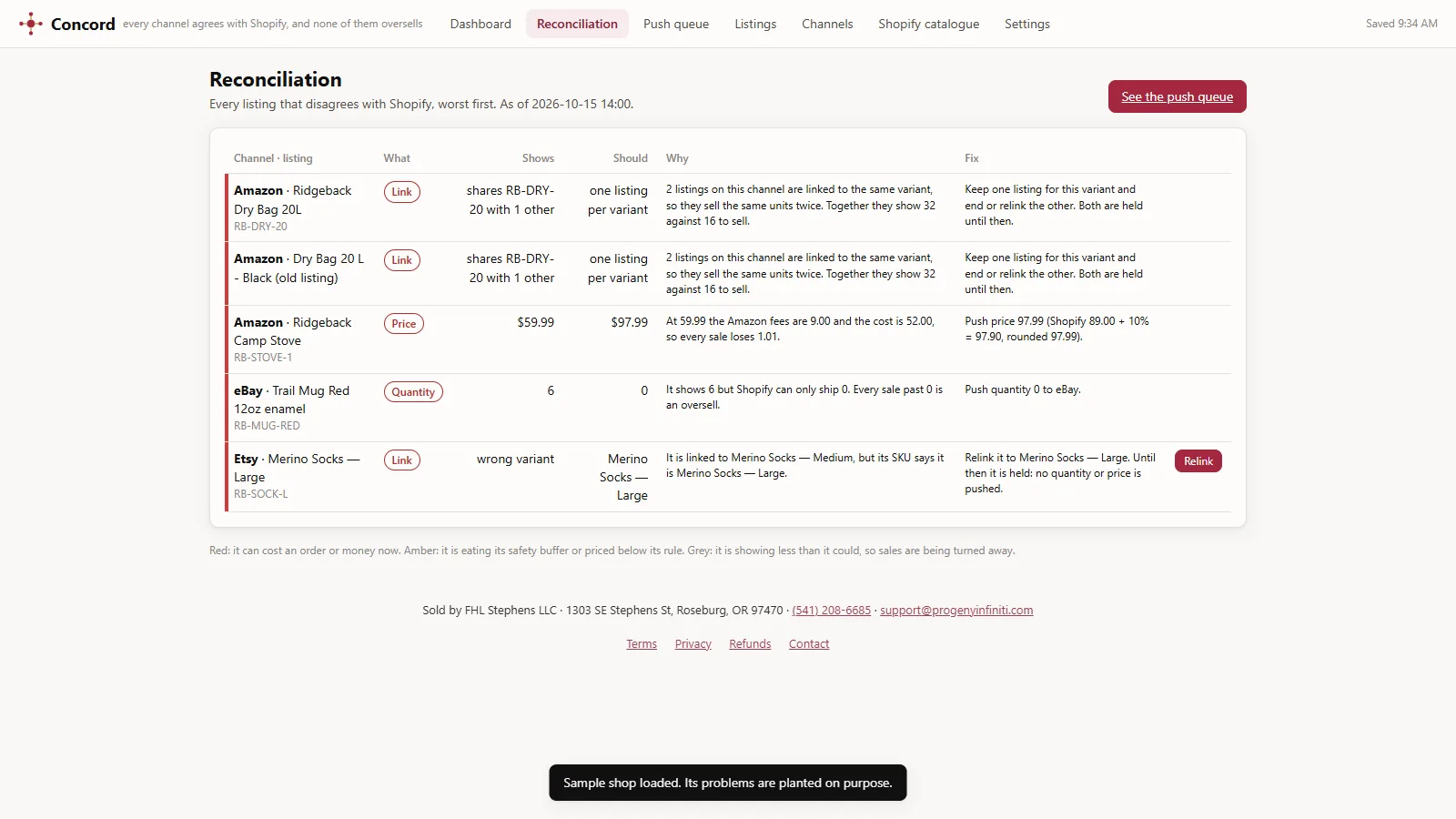Click the 'Why' column header
Viewport: 1456px width, 819px height.
pos(677,158)
